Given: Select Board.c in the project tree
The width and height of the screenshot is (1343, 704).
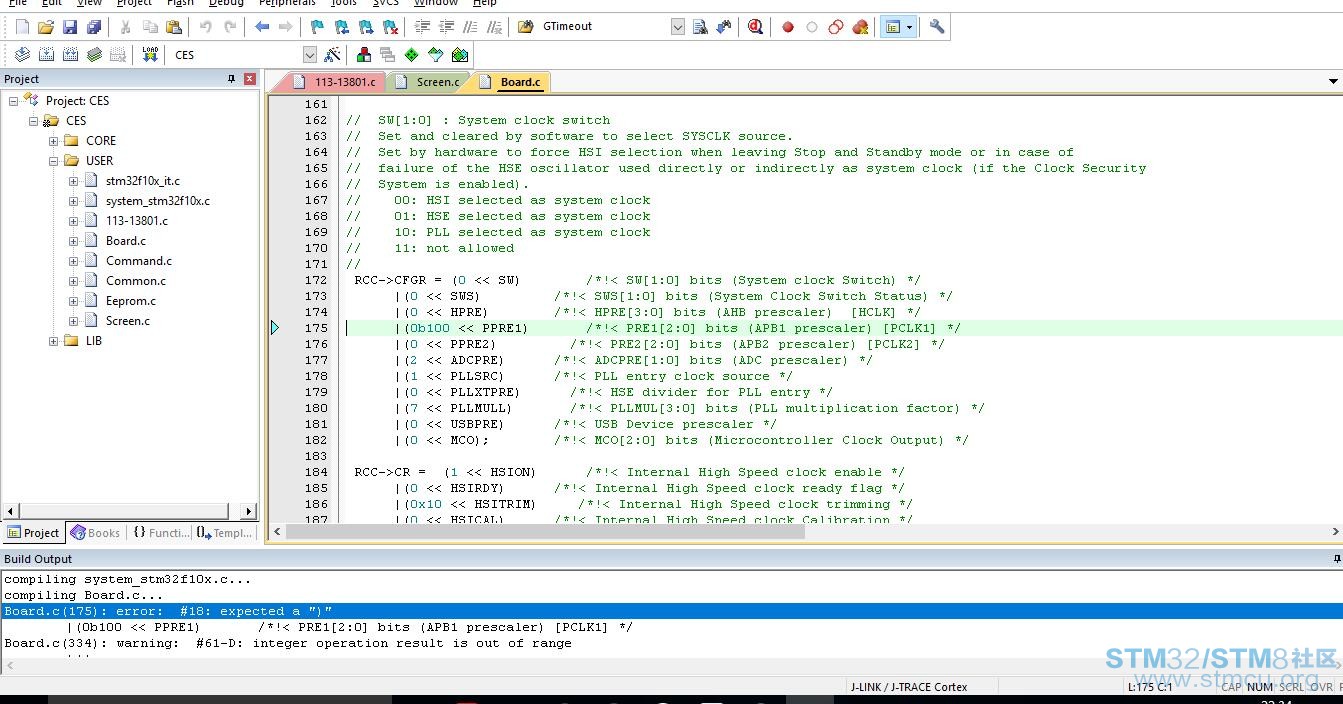Looking at the screenshot, I should (x=125, y=241).
